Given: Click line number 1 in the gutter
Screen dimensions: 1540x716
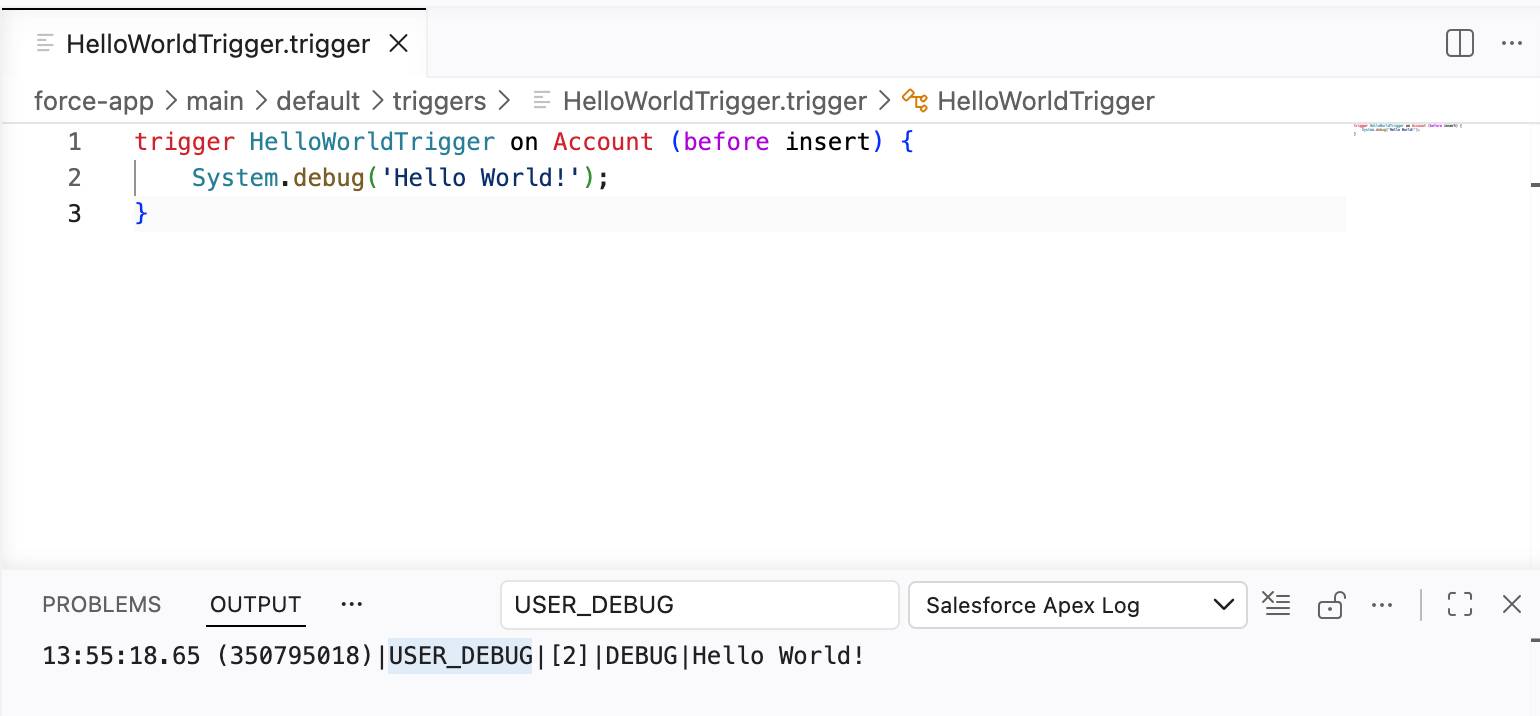Looking at the screenshot, I should pos(75,142).
